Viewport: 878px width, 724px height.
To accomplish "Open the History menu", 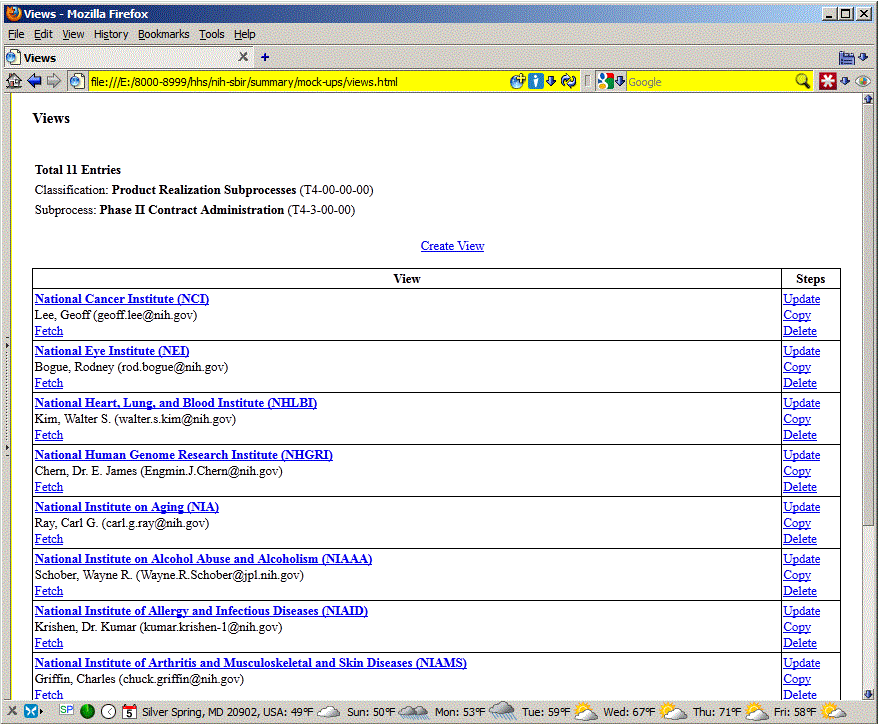I will tap(111, 34).
